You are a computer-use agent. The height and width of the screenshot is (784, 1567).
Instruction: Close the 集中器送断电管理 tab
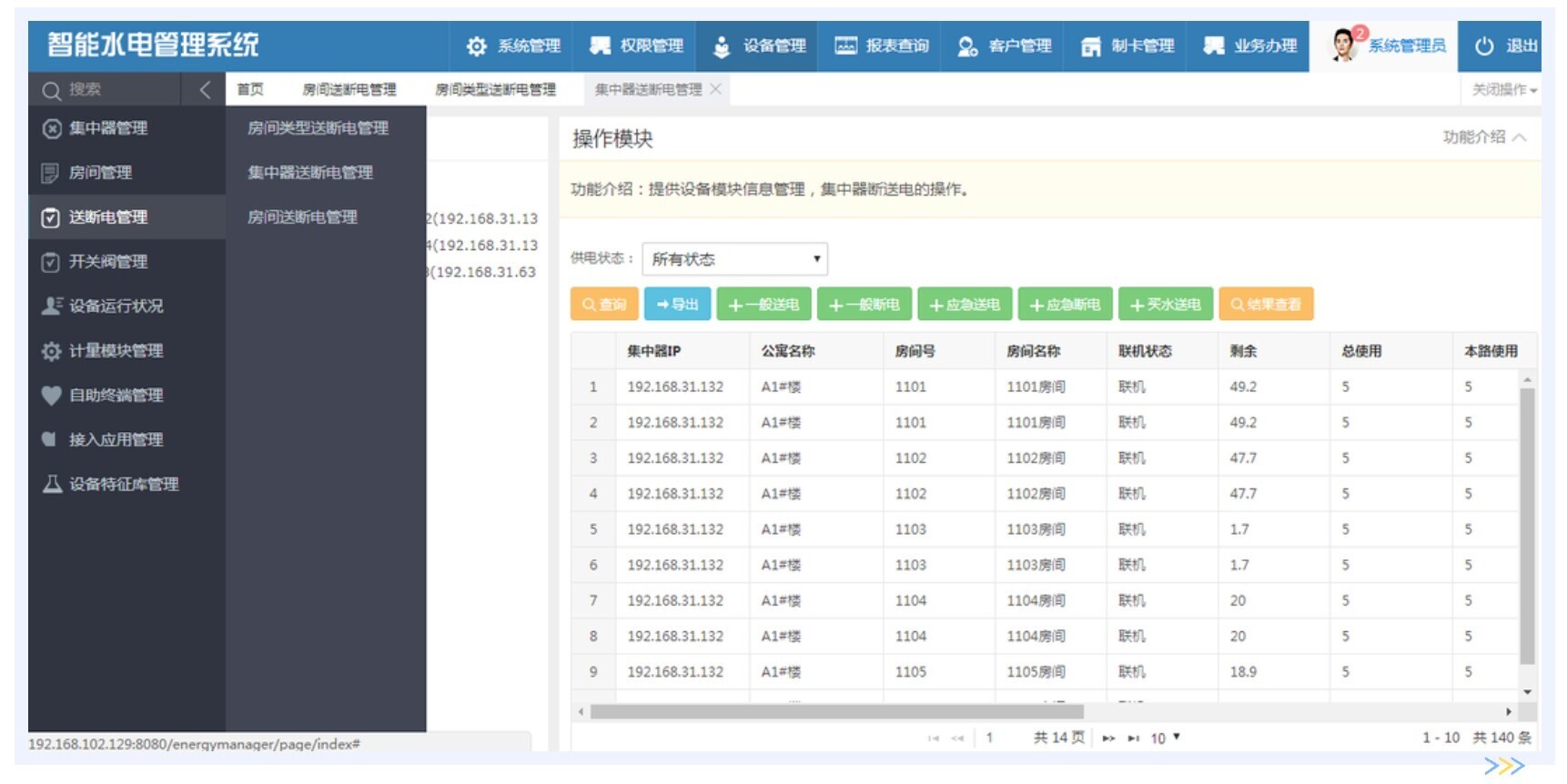(716, 89)
